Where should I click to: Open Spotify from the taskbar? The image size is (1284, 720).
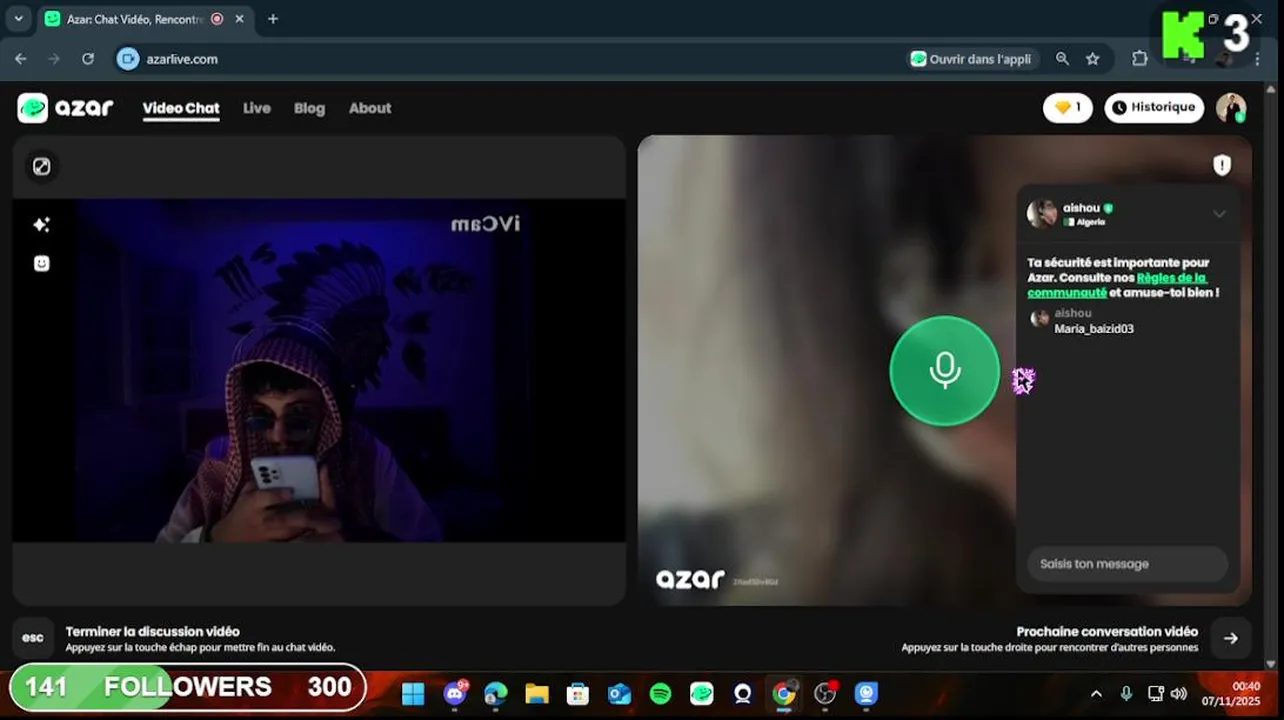(x=660, y=693)
